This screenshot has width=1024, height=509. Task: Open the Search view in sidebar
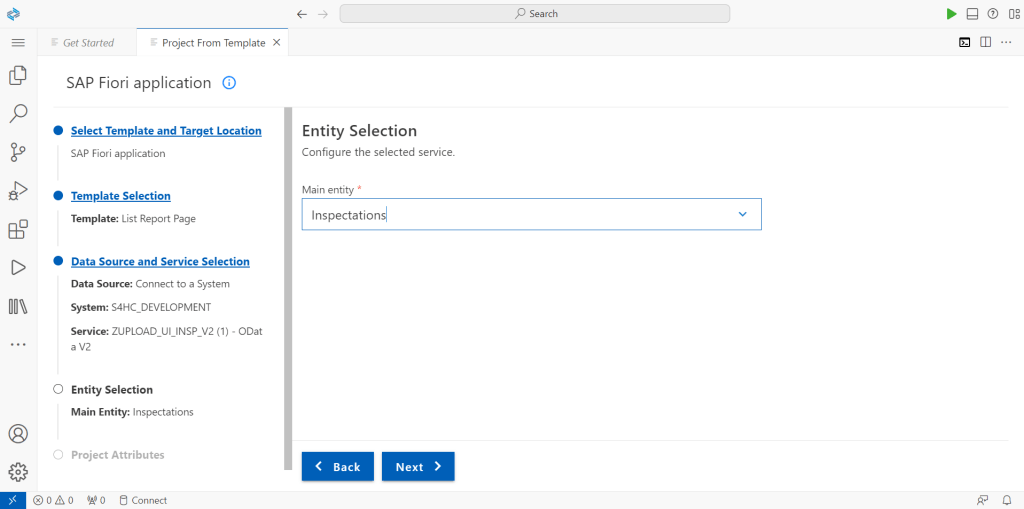click(x=17, y=113)
